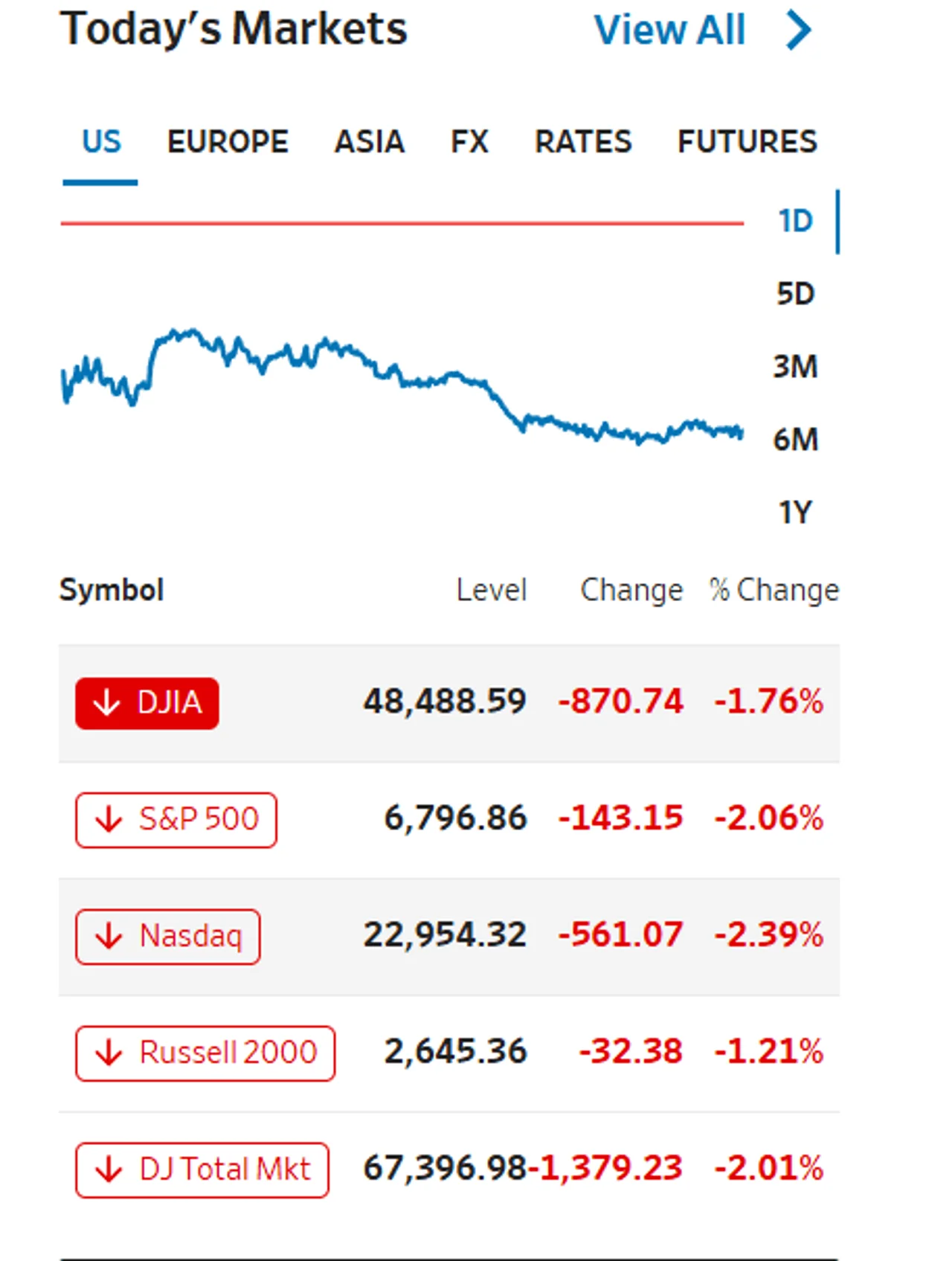Click the Russell 2000 symbol button
Viewport: 952px width, 1261px height.
click(205, 1053)
